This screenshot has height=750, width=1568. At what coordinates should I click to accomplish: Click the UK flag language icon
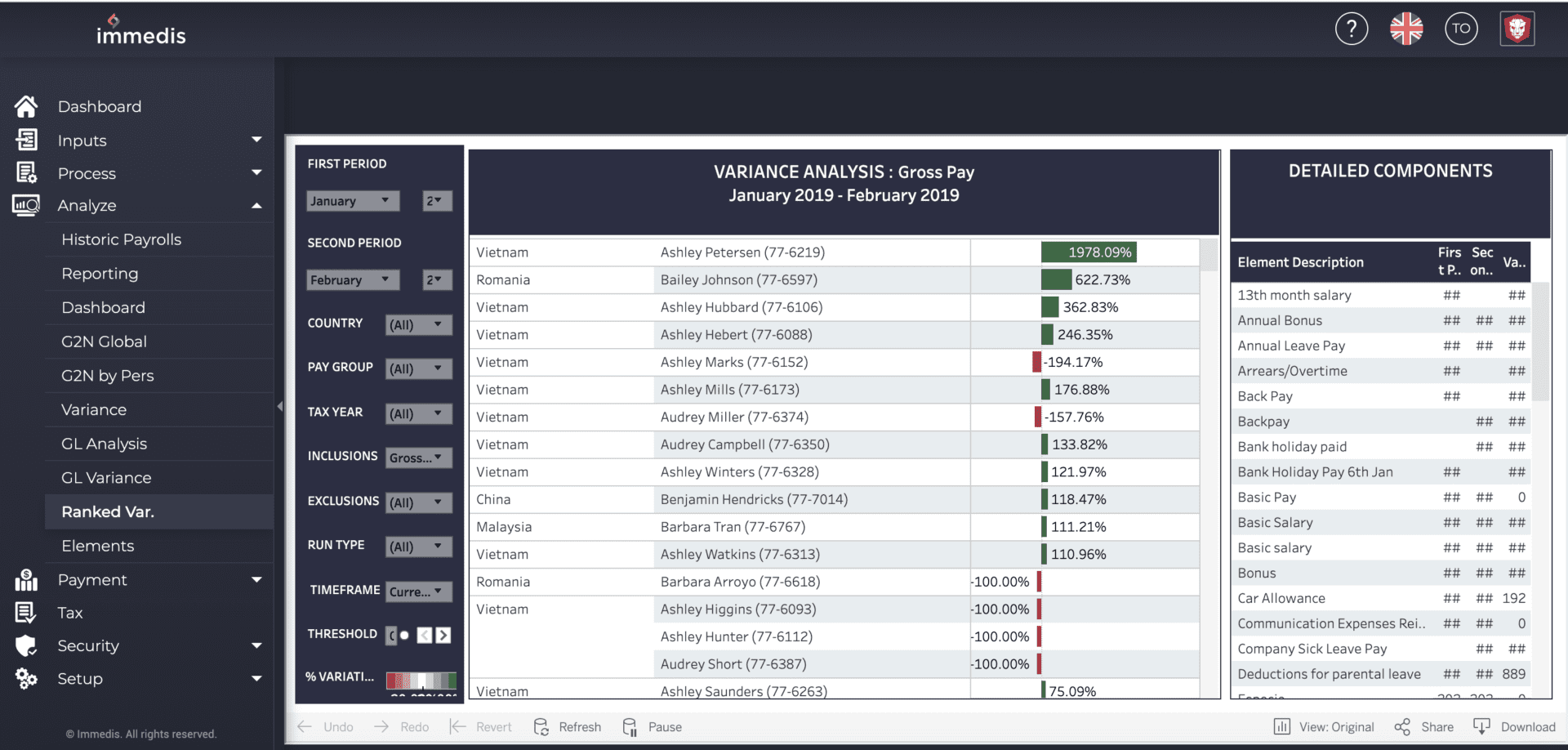tap(1406, 29)
